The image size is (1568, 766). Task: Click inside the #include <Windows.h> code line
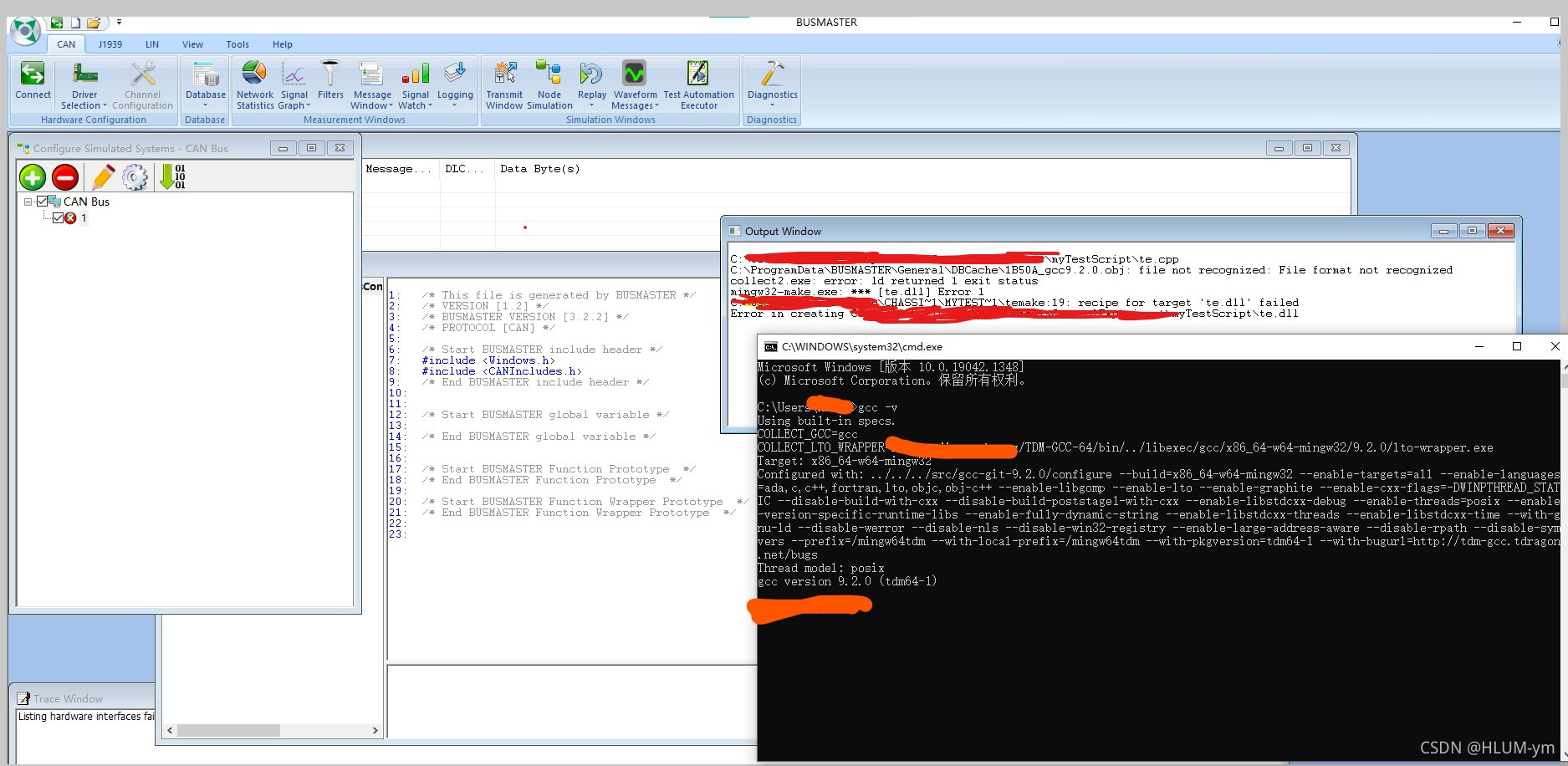(x=488, y=360)
